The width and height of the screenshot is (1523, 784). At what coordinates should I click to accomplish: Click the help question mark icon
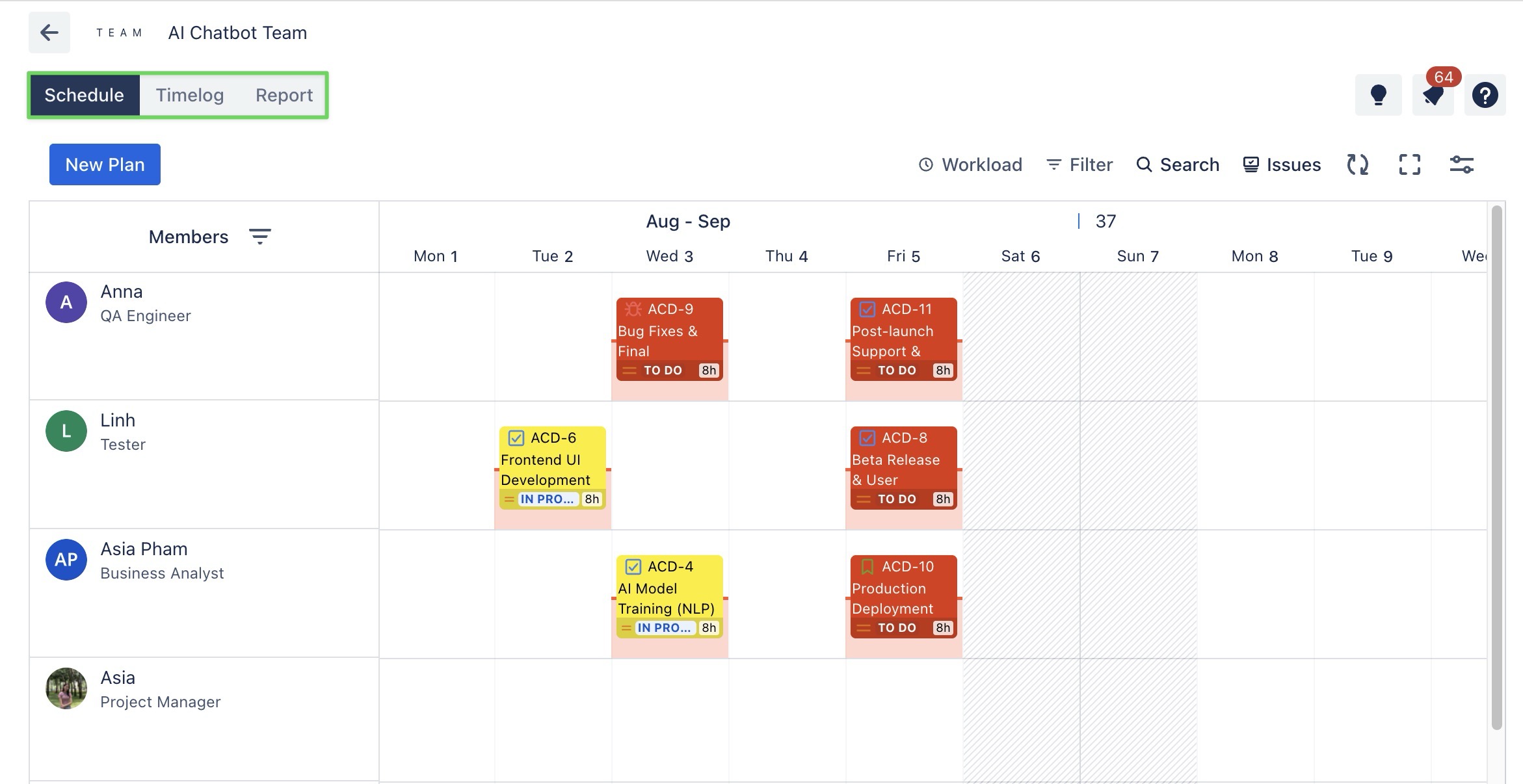[x=1485, y=96]
